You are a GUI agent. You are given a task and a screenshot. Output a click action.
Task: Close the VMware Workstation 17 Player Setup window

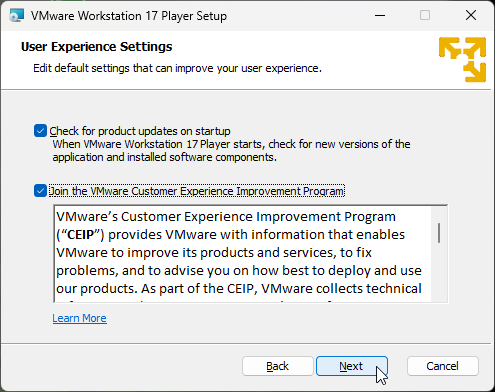(x=471, y=15)
